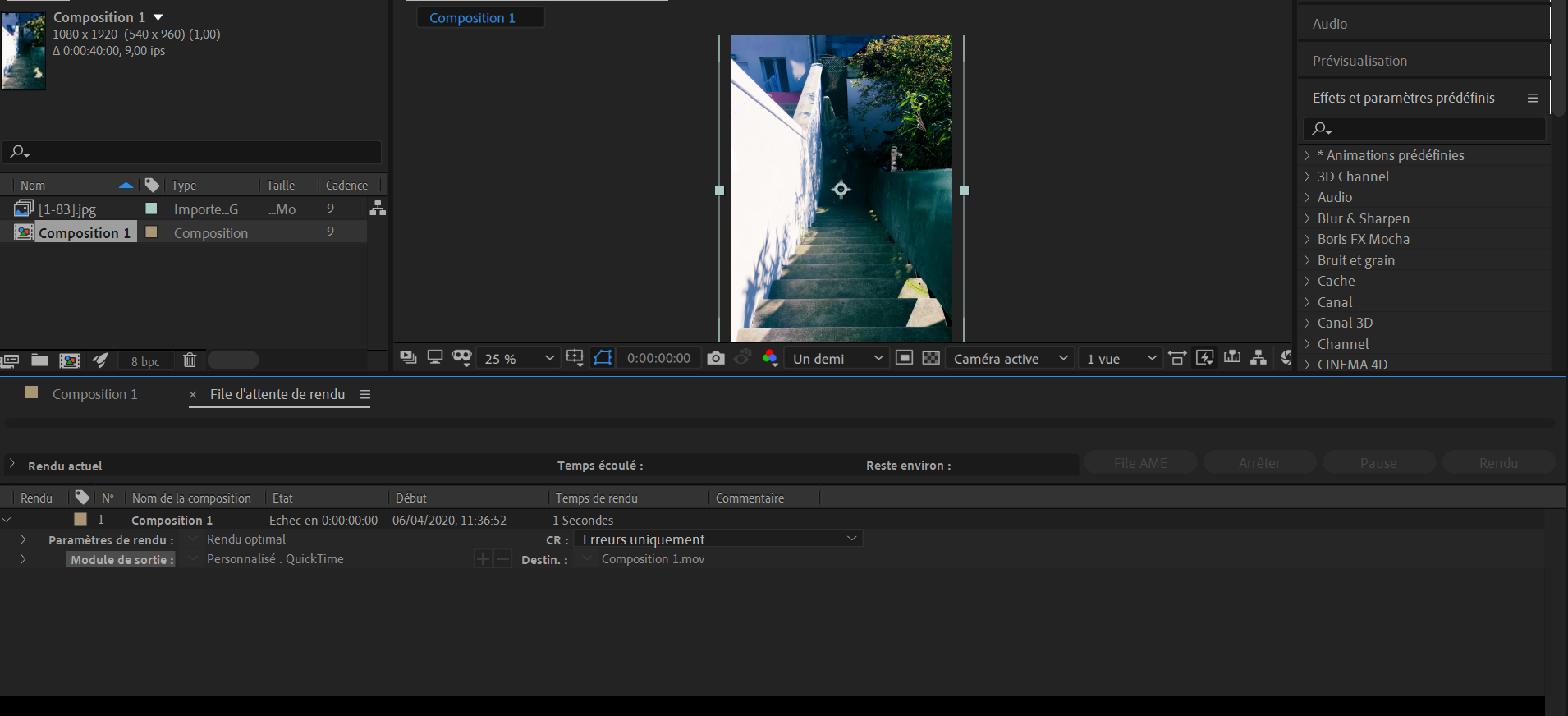
Task: Click the 'Composition 1.mov' destination link
Action: coord(653,559)
